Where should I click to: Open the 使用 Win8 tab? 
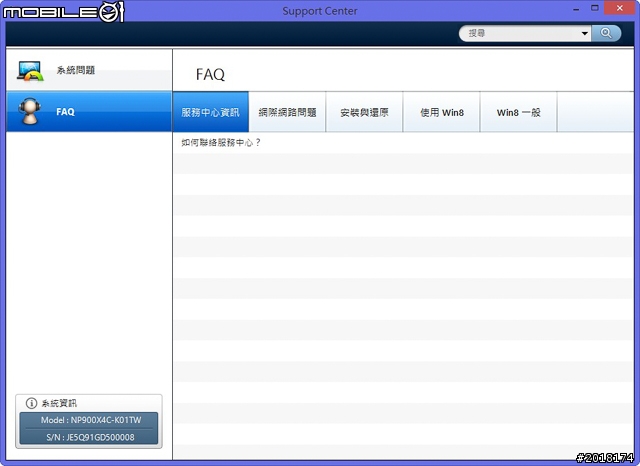[442, 112]
